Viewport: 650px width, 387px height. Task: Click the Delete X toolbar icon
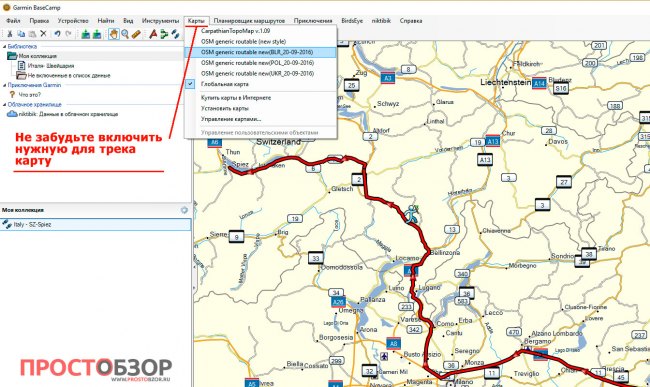[x=43, y=34]
